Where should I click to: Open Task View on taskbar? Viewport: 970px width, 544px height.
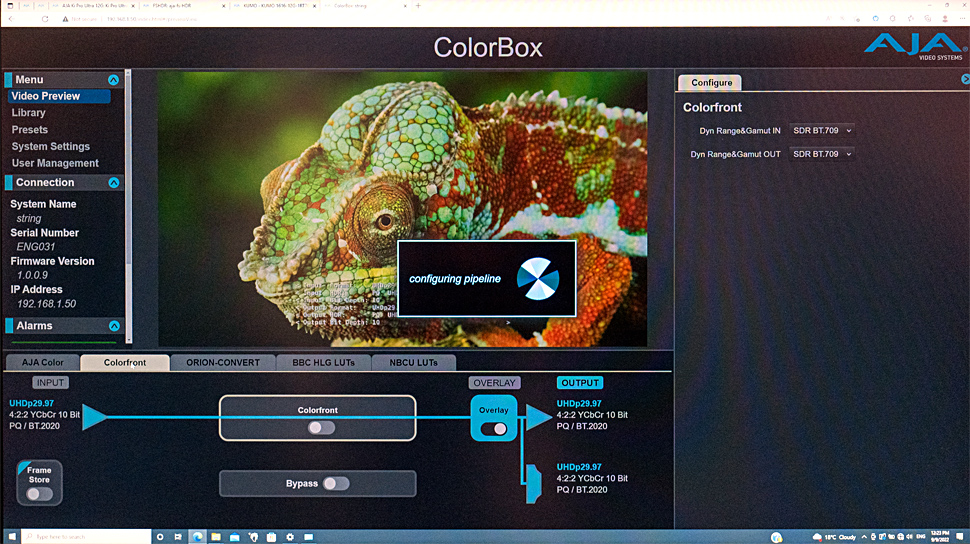[x=178, y=537]
